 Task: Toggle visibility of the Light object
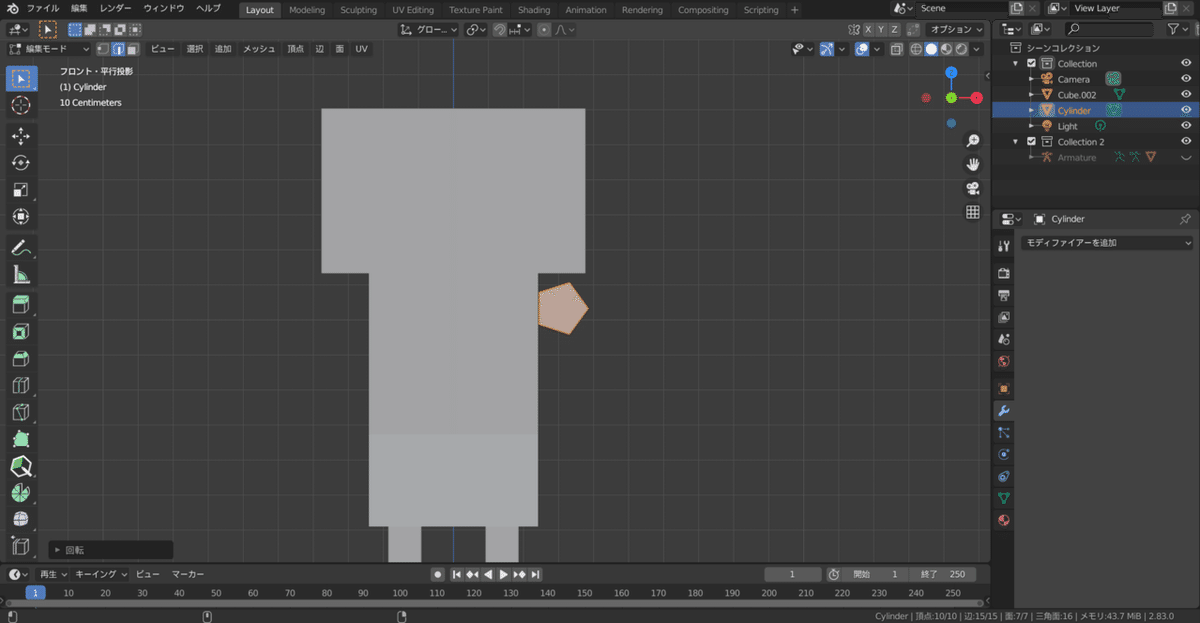[1186, 126]
